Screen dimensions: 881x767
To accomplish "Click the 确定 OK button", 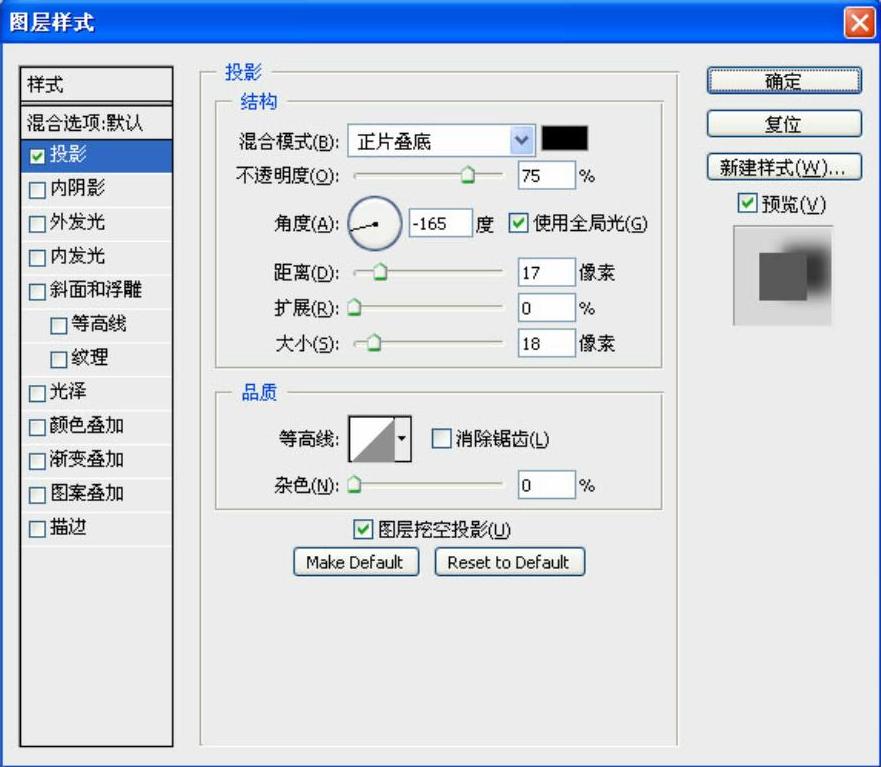I will point(784,81).
